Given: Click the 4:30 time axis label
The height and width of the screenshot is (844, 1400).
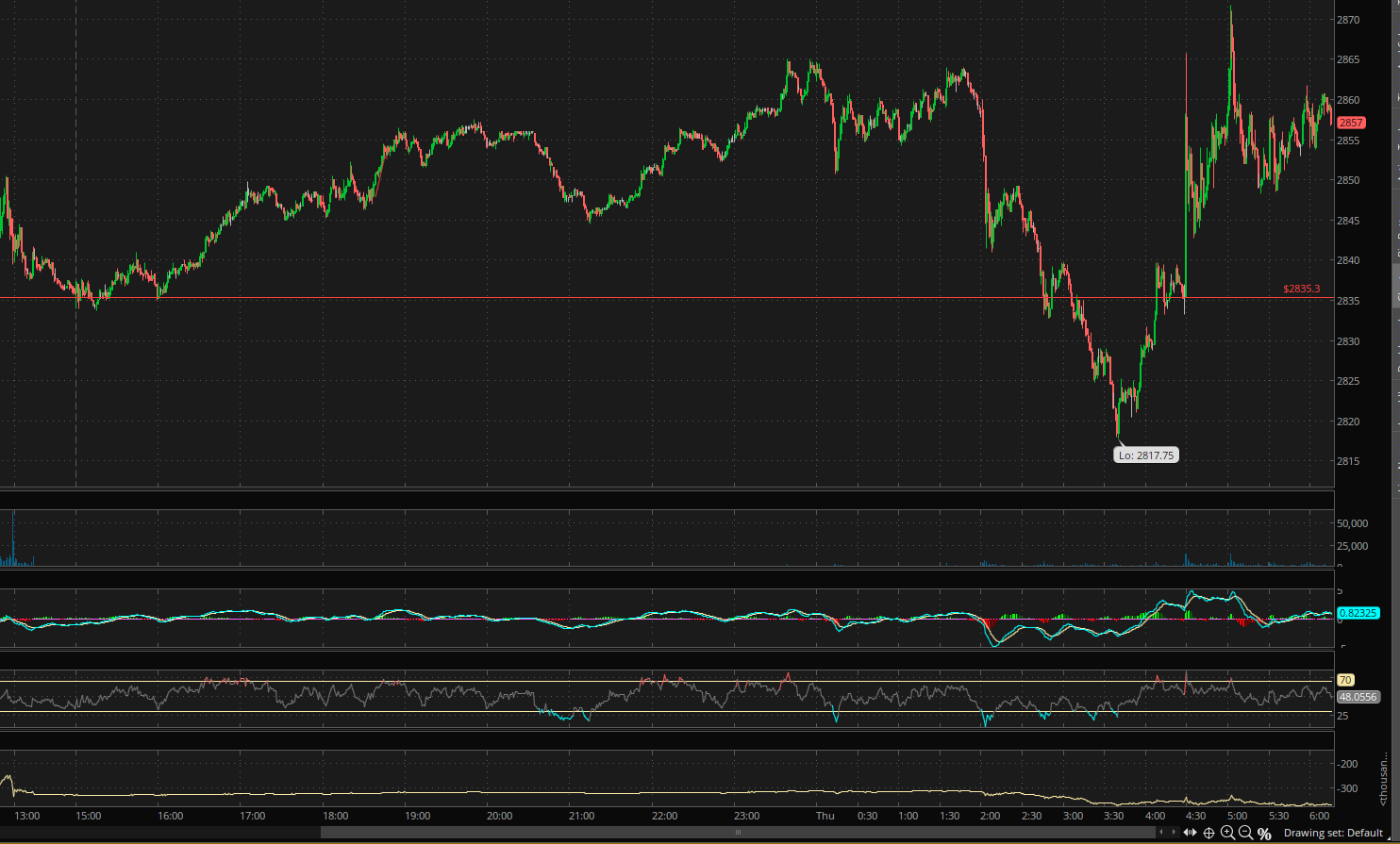Looking at the screenshot, I should click(1195, 816).
